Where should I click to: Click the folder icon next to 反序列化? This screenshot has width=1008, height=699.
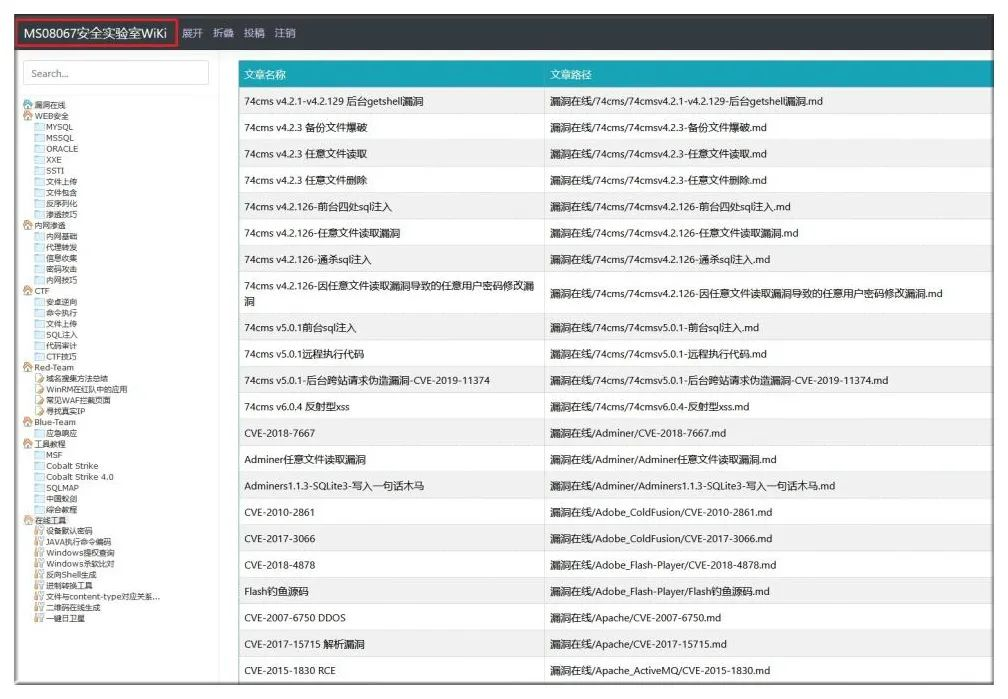(x=39, y=203)
